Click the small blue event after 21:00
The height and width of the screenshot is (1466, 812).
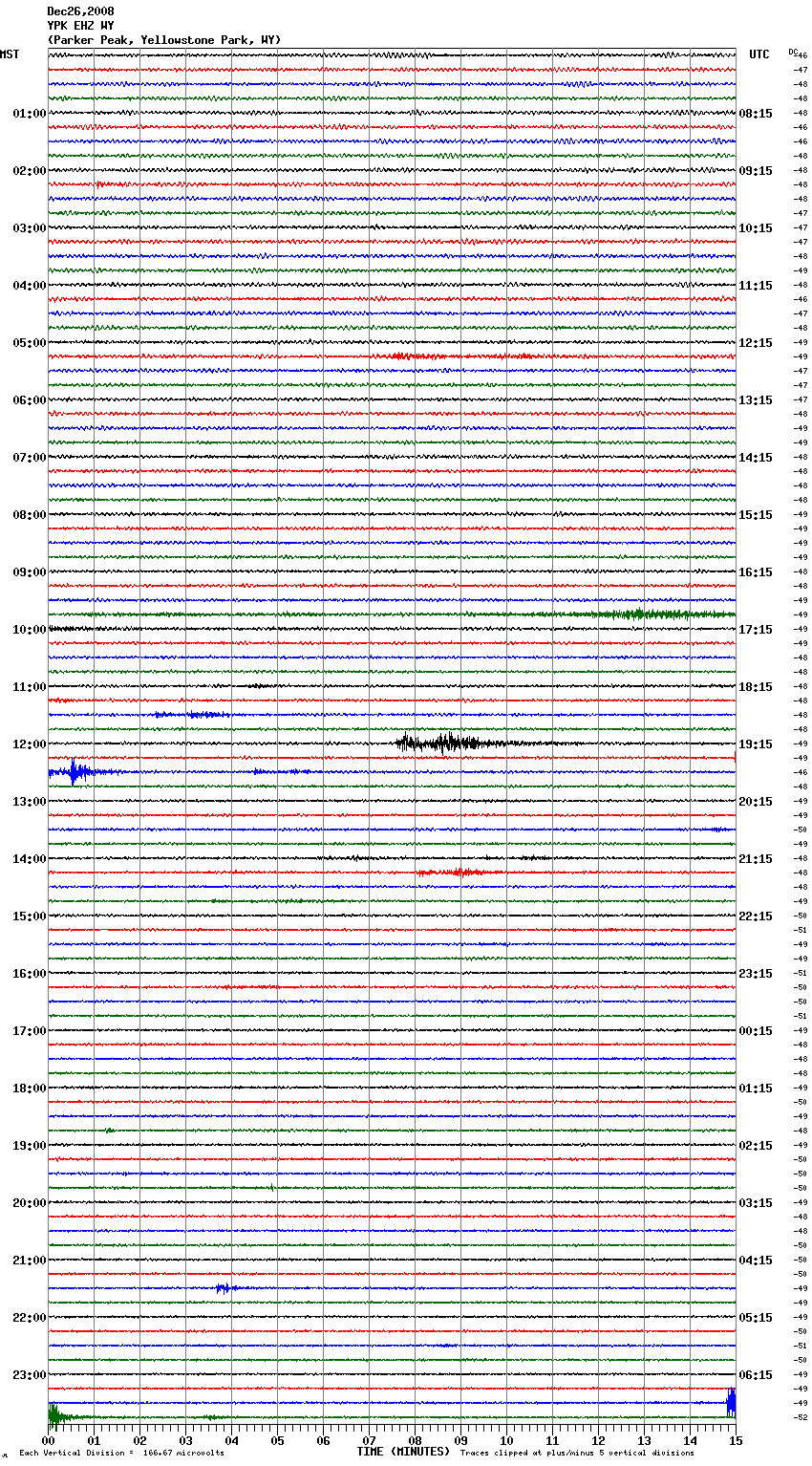click(225, 1288)
